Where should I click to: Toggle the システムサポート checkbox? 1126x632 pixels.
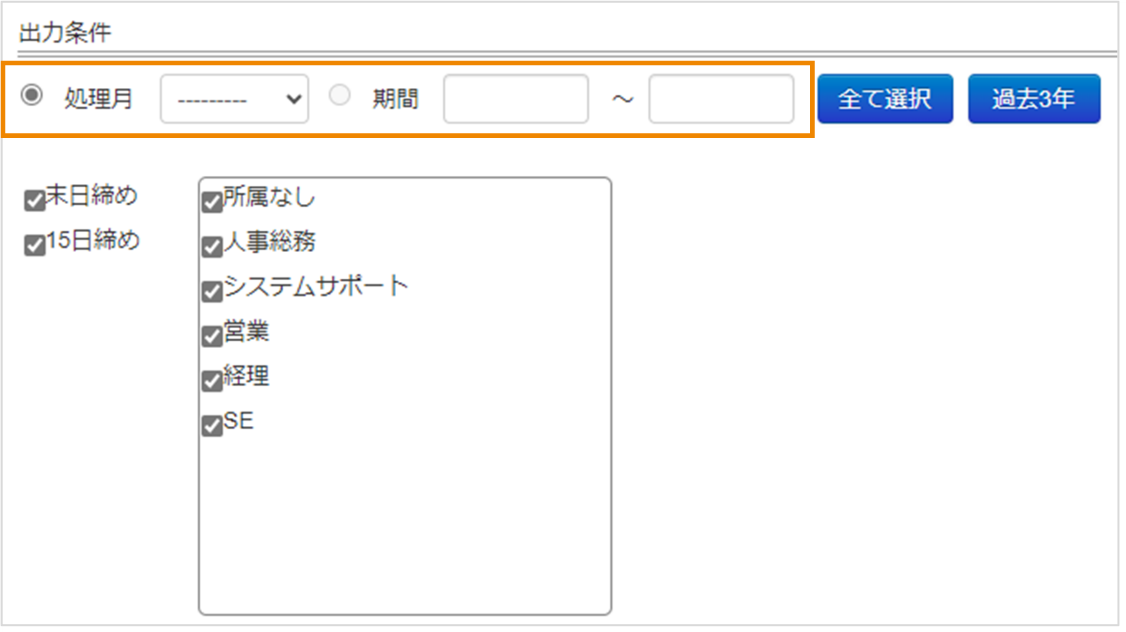[x=210, y=290]
